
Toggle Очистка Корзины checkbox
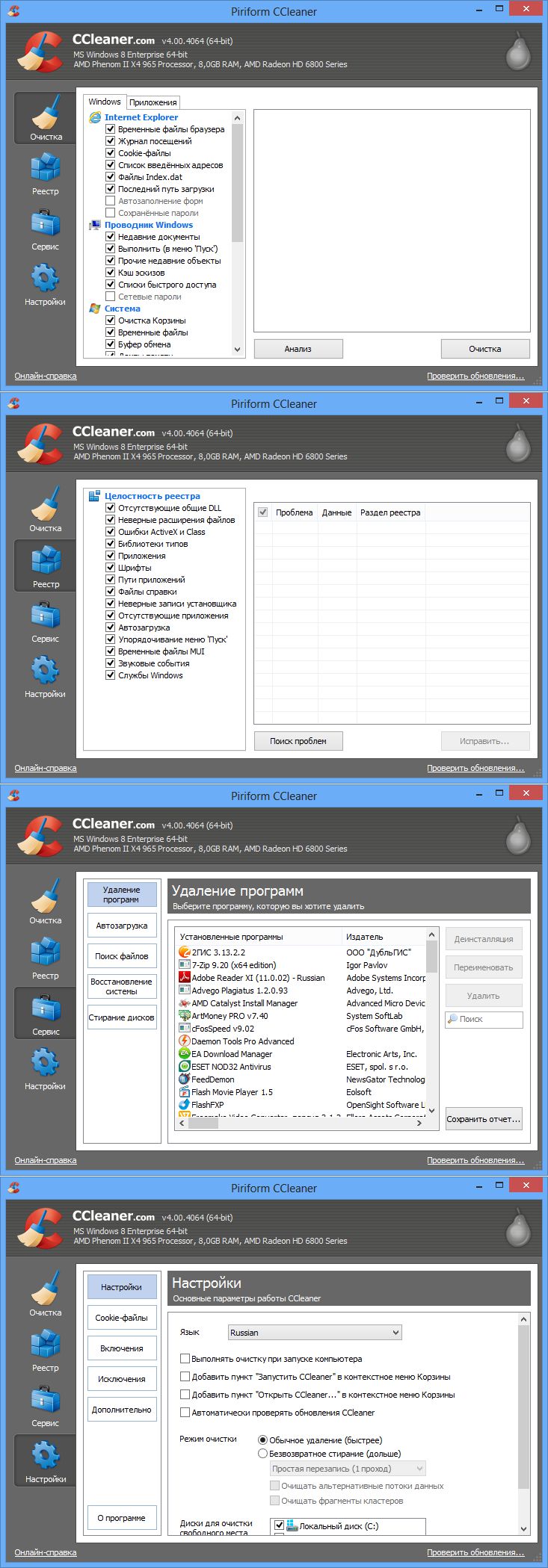tap(111, 320)
